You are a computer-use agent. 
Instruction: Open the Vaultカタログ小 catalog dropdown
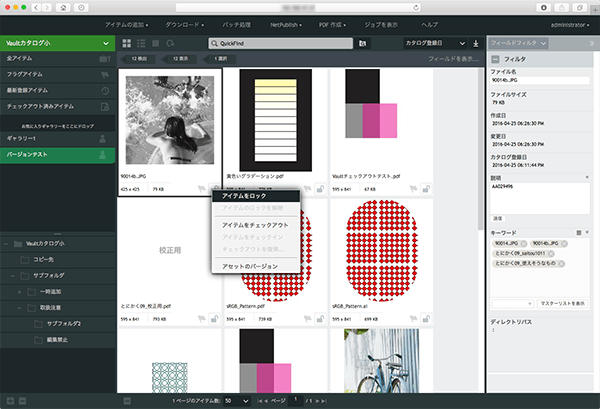pos(106,43)
